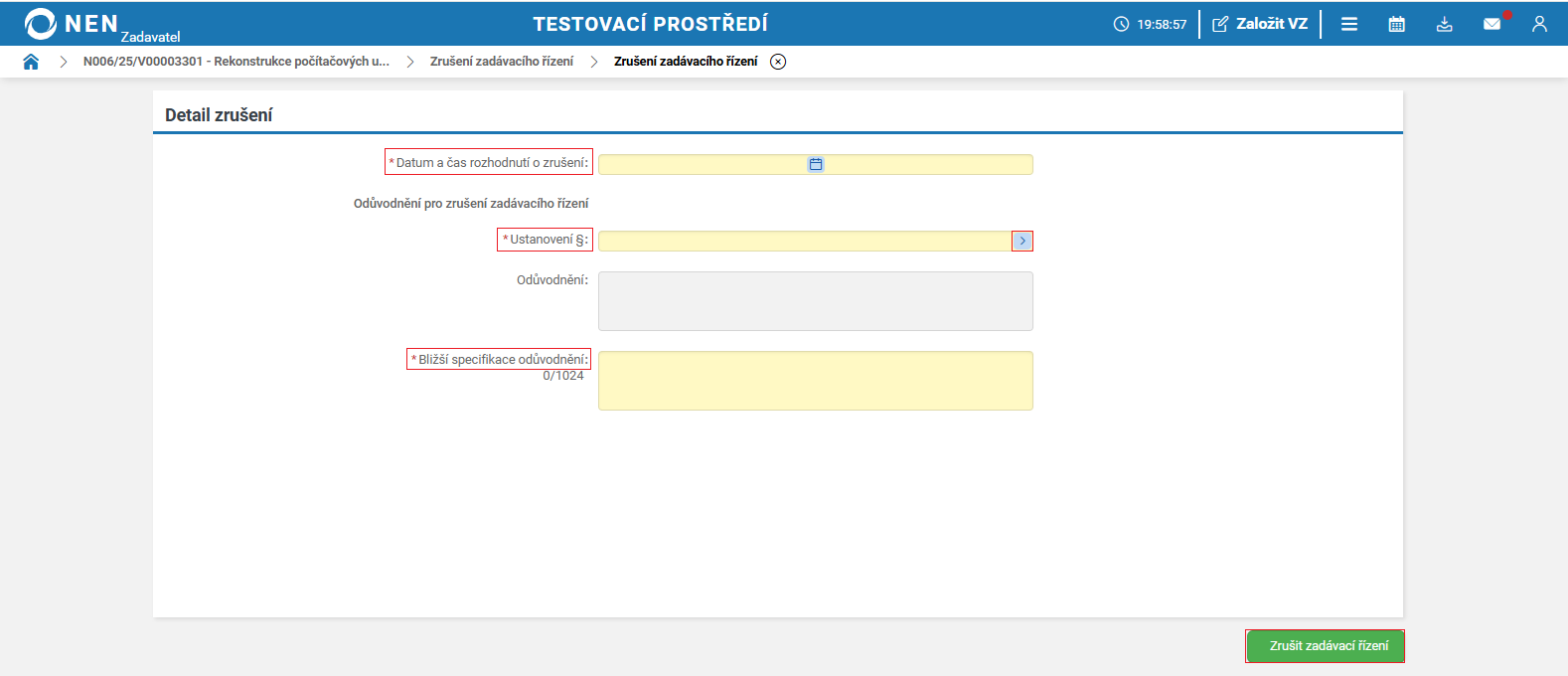1568x676 pixels.
Task: Click the Zadavatel label under logo
Action: click(151, 37)
